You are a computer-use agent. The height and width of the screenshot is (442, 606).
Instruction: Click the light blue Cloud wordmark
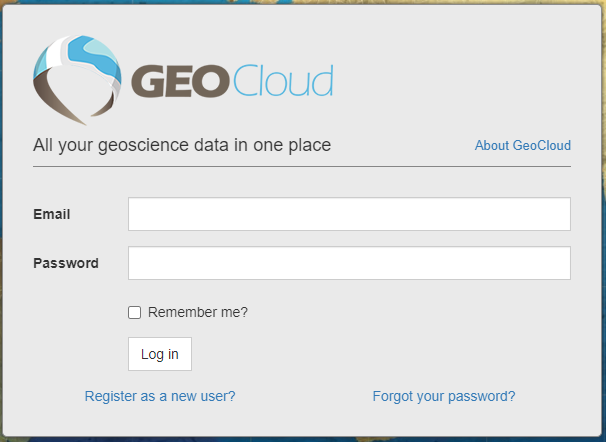coord(282,82)
